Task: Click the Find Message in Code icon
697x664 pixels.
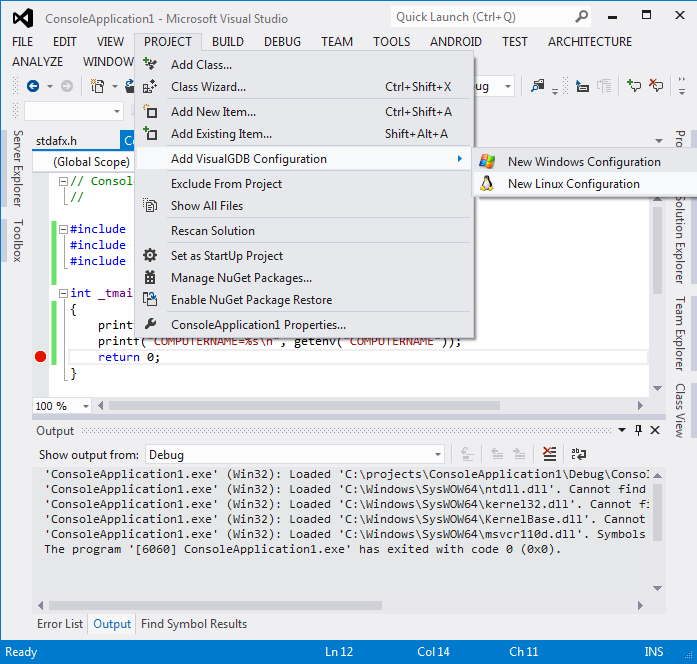Action: click(x=467, y=454)
